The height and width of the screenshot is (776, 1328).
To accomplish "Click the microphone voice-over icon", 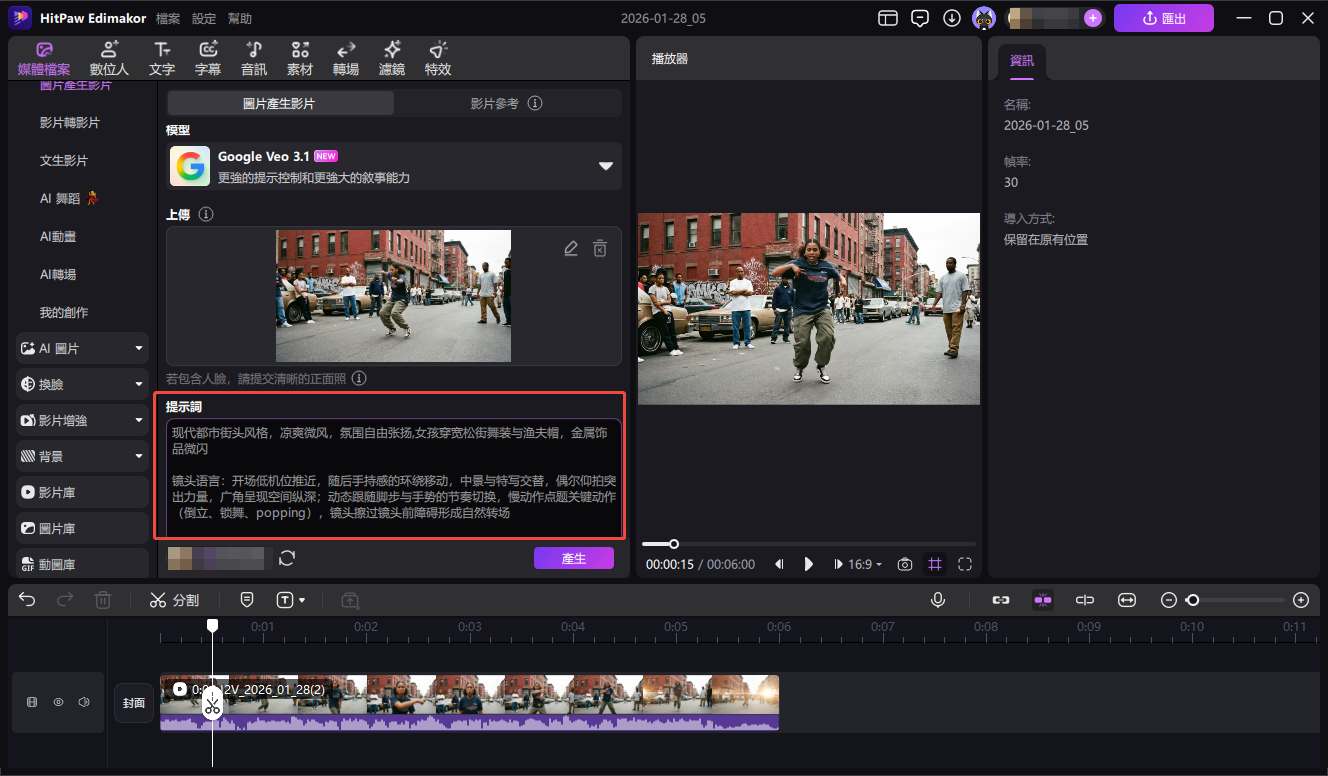I will [x=938, y=600].
